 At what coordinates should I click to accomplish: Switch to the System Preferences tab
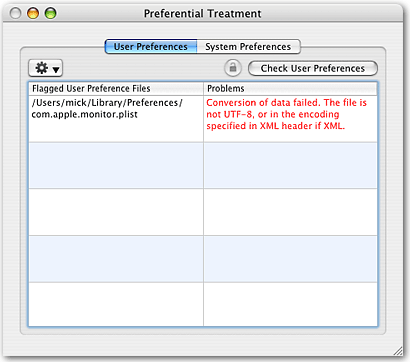coord(248,47)
